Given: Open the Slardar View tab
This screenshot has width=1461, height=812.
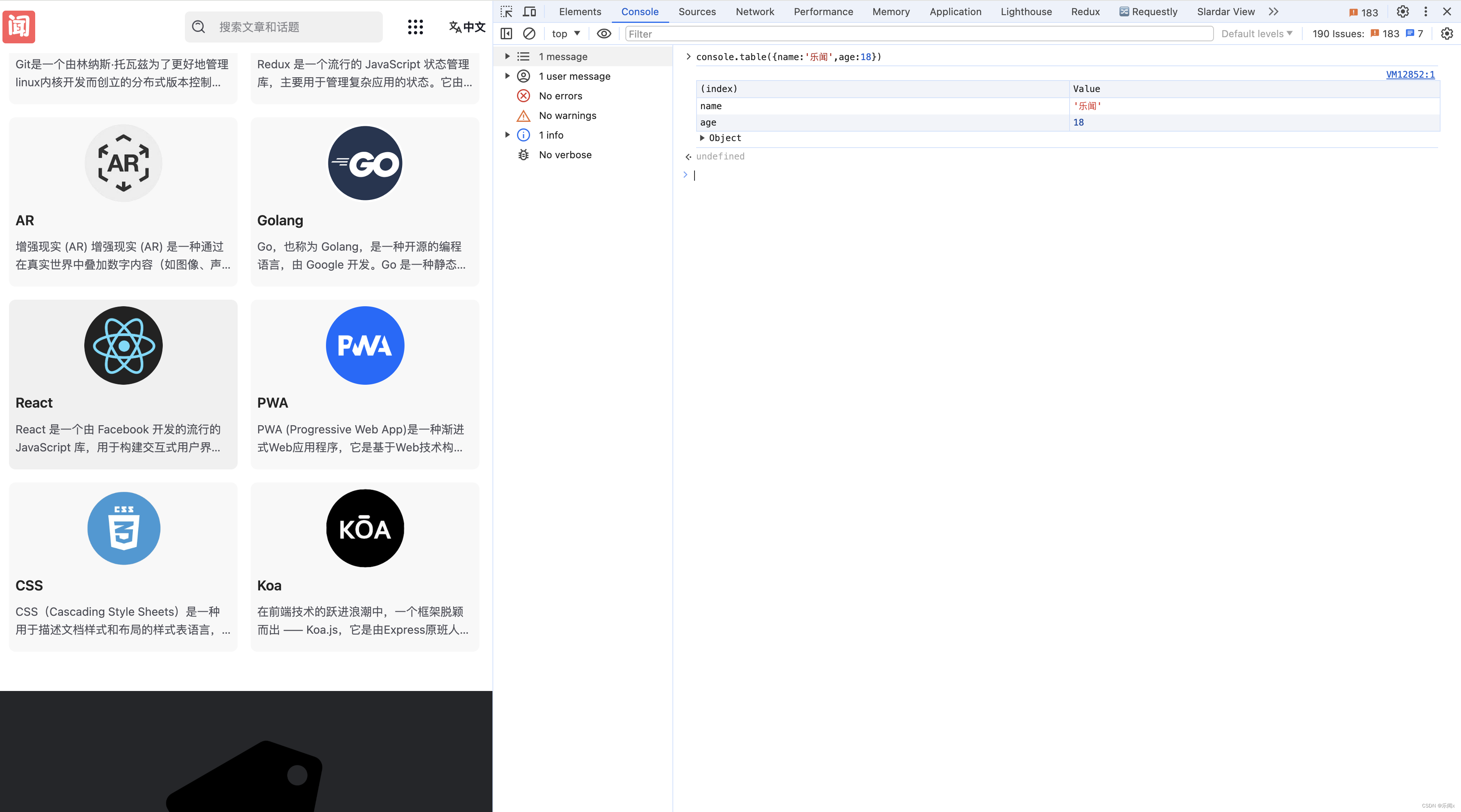Looking at the screenshot, I should click(1226, 11).
